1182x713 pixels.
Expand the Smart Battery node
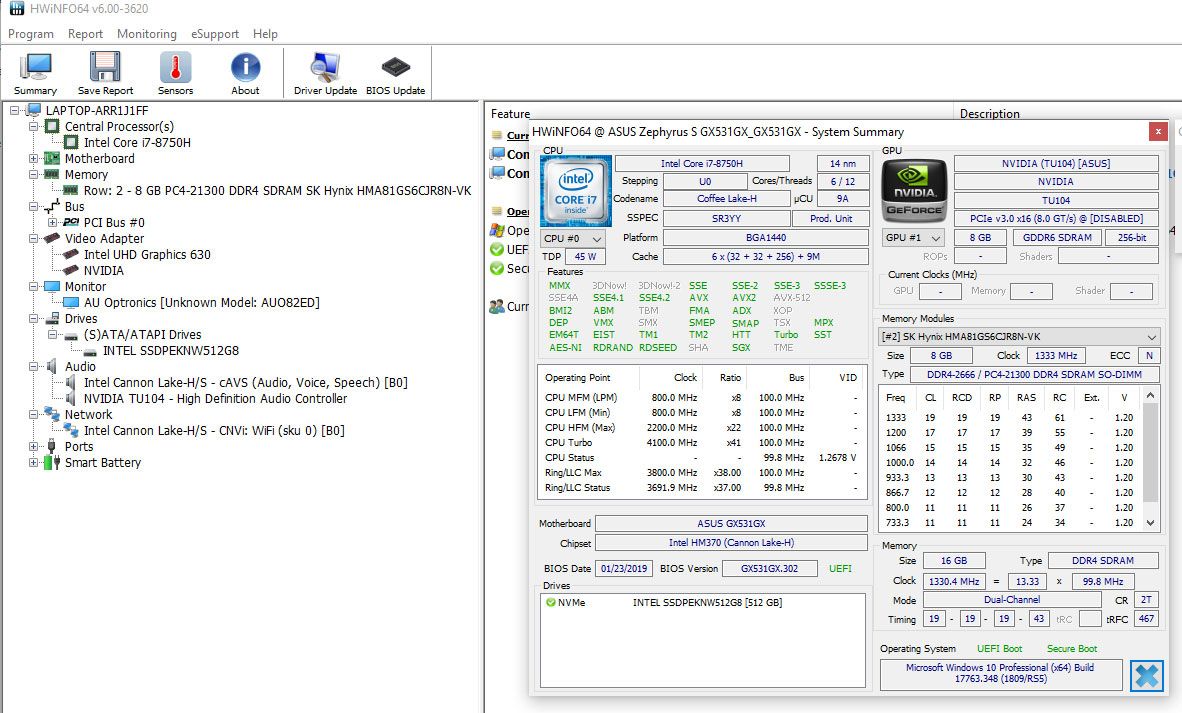pos(33,462)
